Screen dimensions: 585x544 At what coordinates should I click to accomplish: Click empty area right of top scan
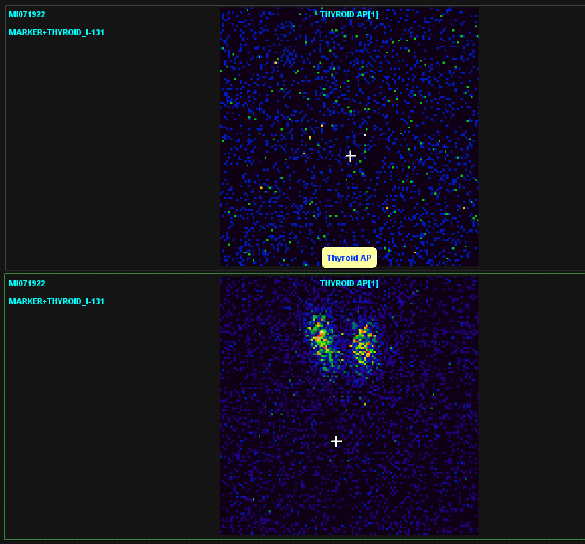(532, 137)
